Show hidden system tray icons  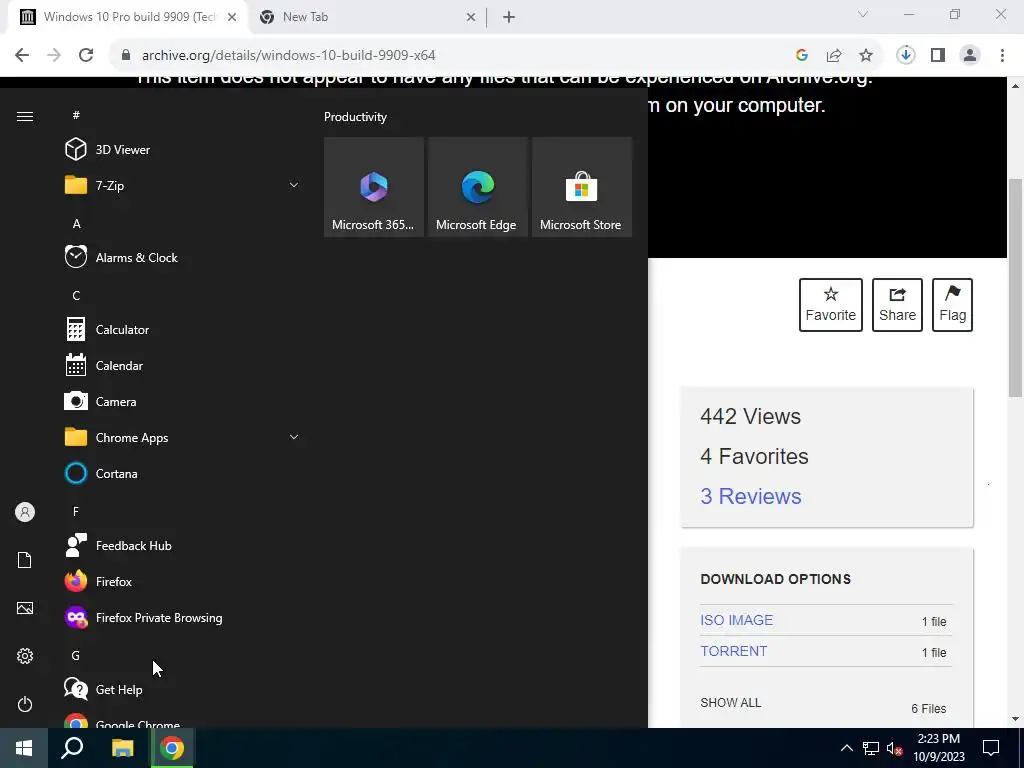(x=846, y=748)
